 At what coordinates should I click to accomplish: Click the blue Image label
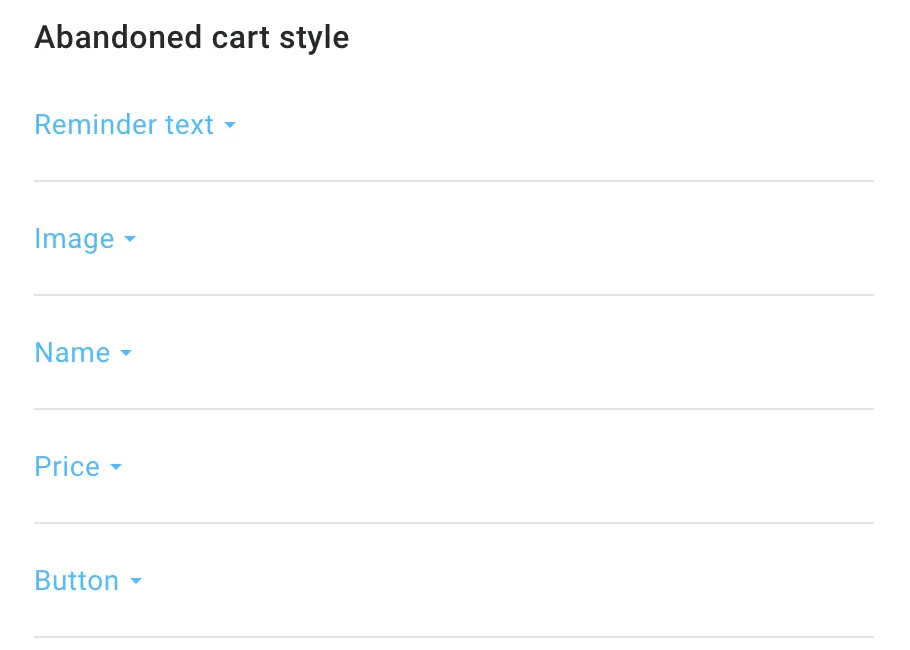point(74,239)
